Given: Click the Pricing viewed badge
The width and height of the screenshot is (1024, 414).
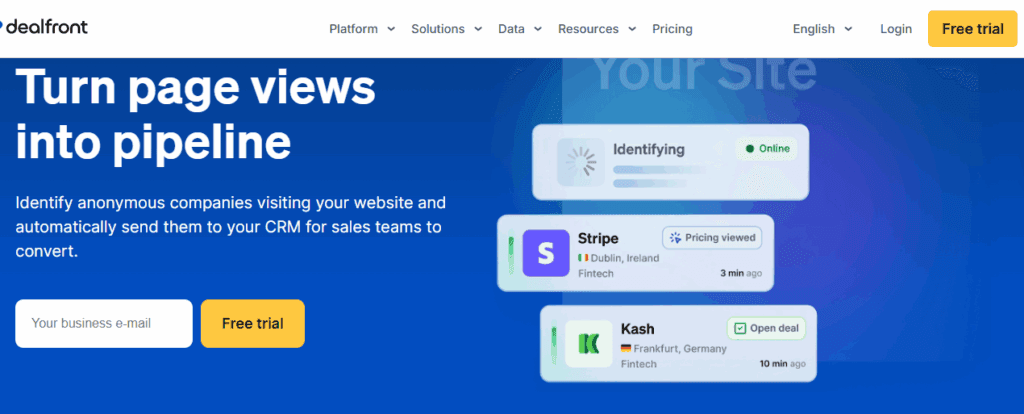Looking at the screenshot, I should pos(712,238).
